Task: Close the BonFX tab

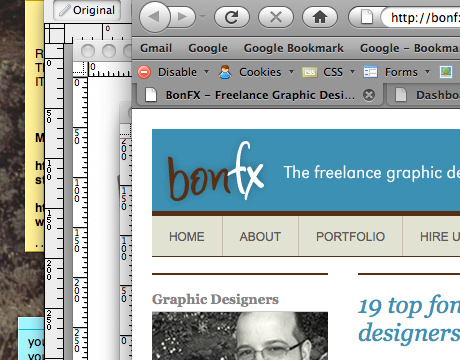Action: pos(369,95)
